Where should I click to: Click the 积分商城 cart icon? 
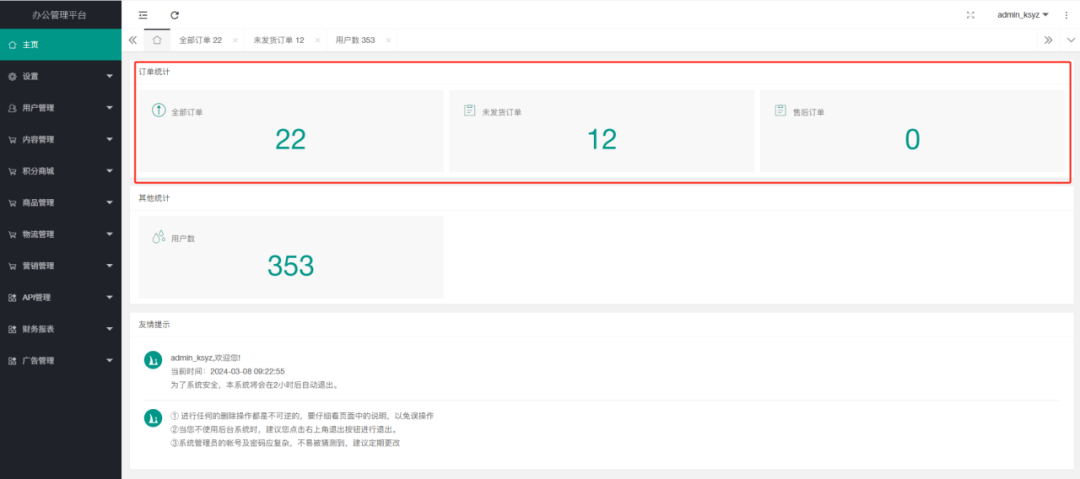coord(12,172)
